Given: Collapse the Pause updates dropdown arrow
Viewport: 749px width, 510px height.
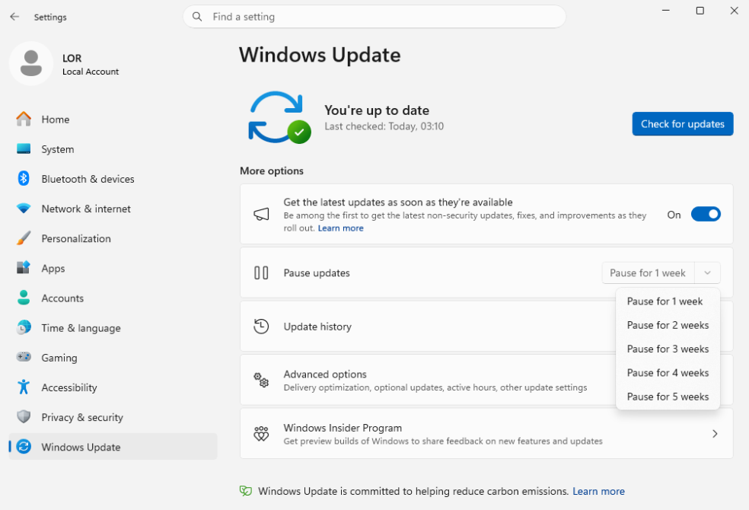Looking at the screenshot, I should pyautogui.click(x=707, y=273).
